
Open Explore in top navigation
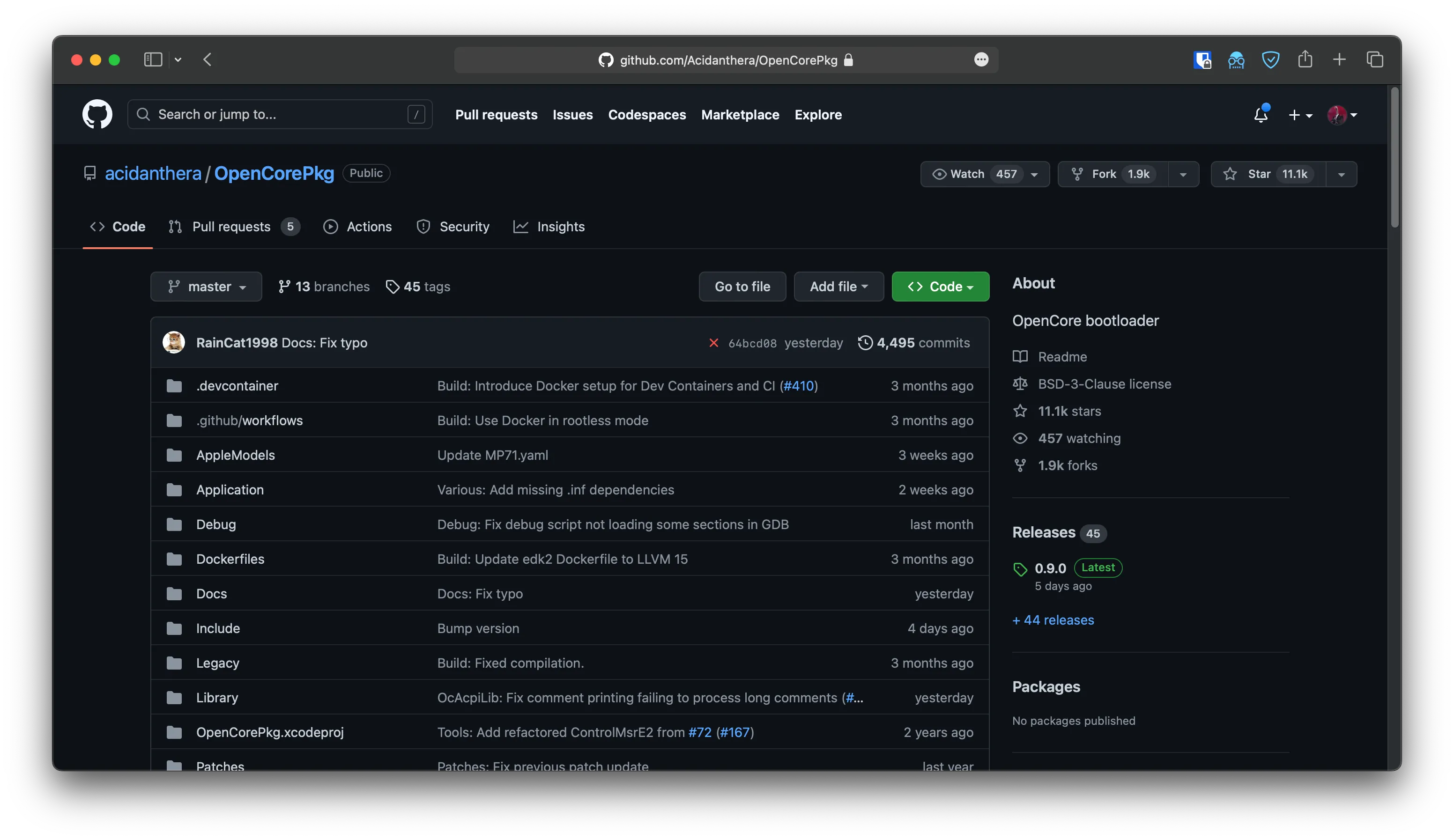point(817,115)
